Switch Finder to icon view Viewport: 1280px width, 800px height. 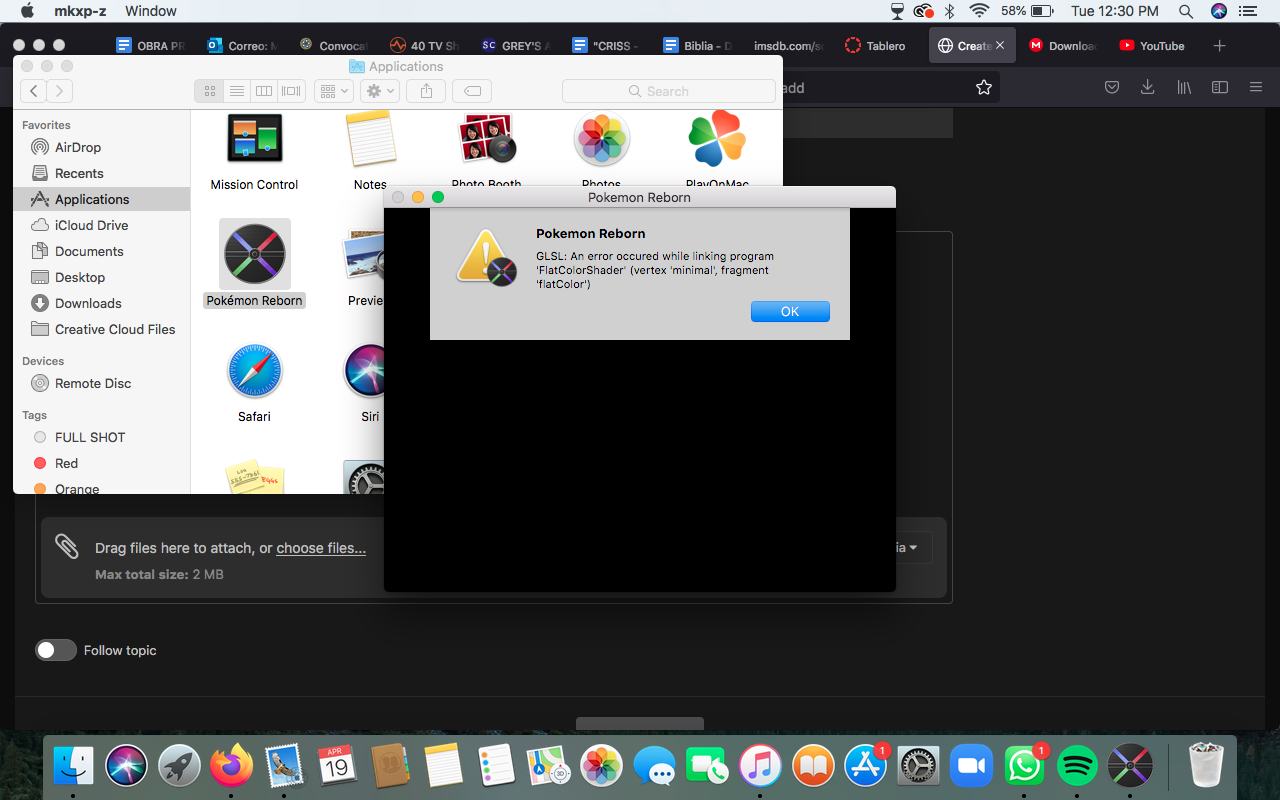click(x=209, y=91)
